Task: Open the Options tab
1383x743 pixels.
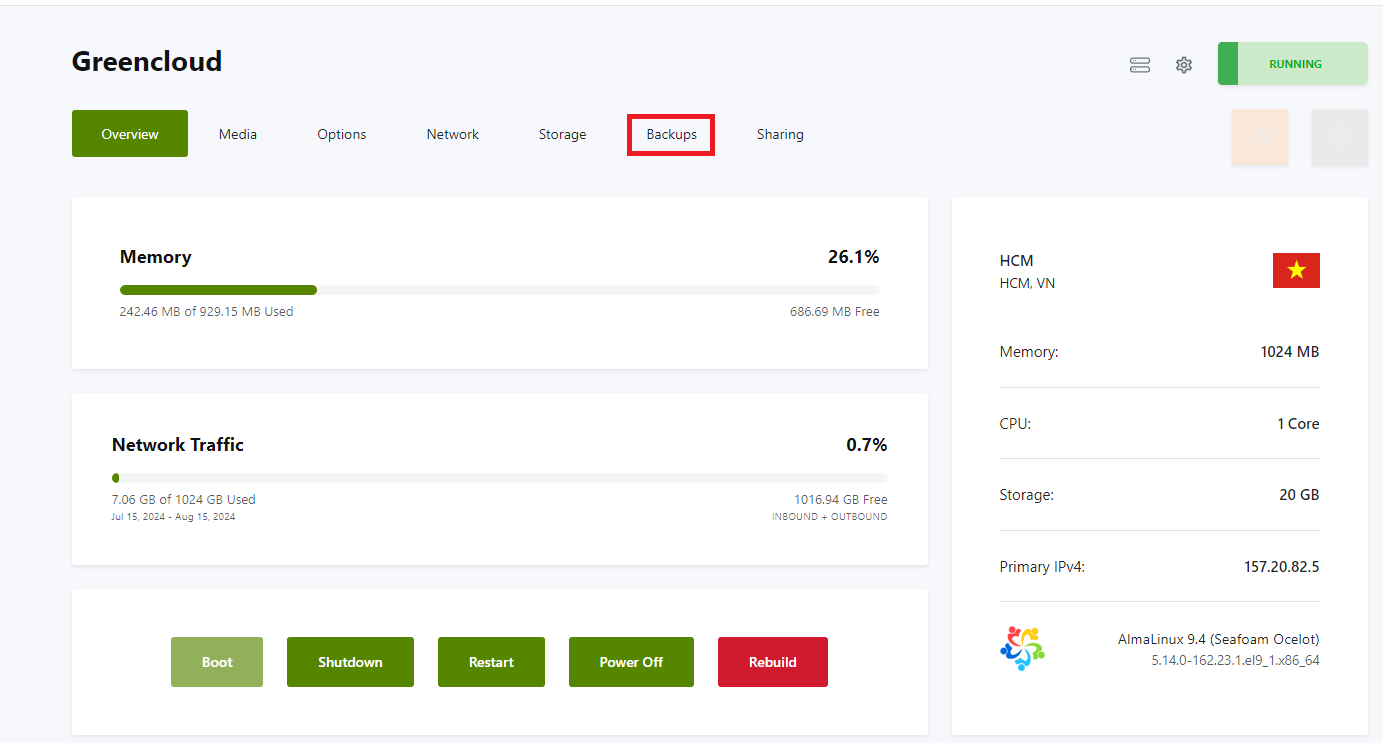Action: [x=342, y=134]
